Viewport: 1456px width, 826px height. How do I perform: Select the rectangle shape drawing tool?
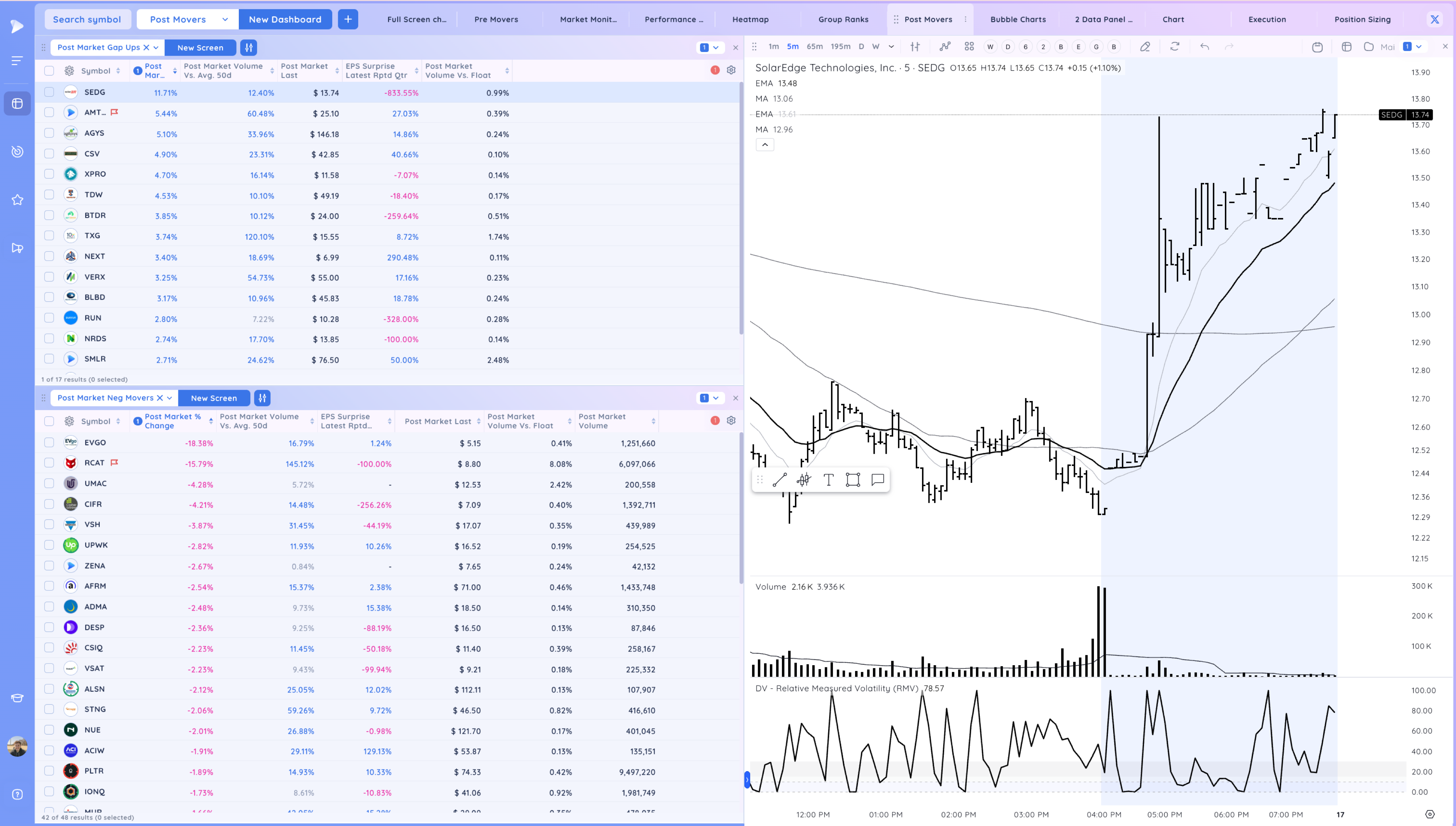pos(853,480)
